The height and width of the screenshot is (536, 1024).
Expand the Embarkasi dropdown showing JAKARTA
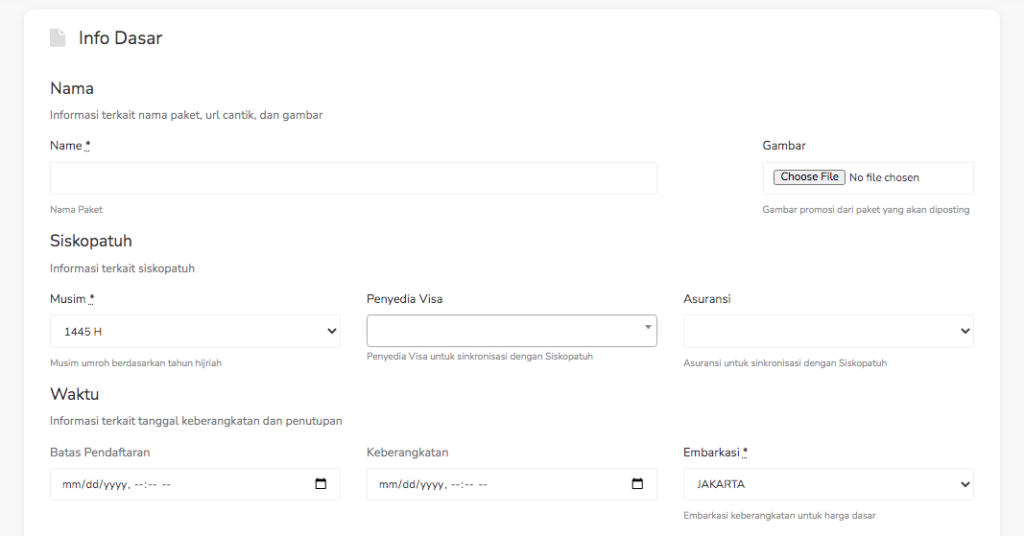point(828,484)
